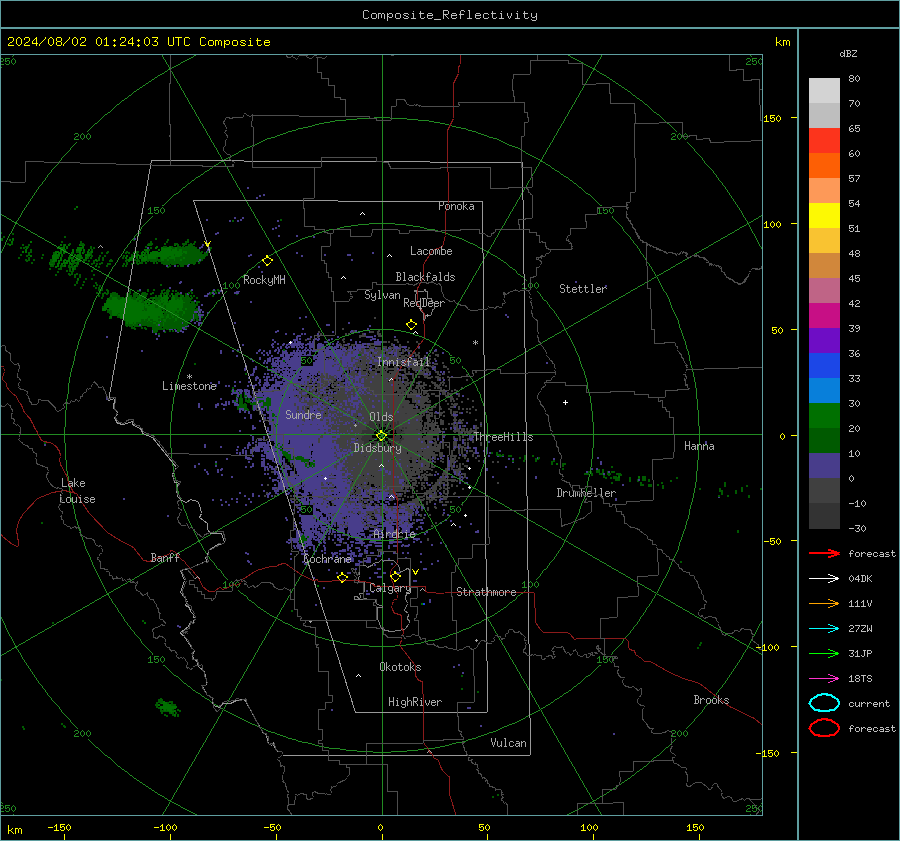Click the ThreeHills city label
This screenshot has width=900, height=841.
[503, 437]
